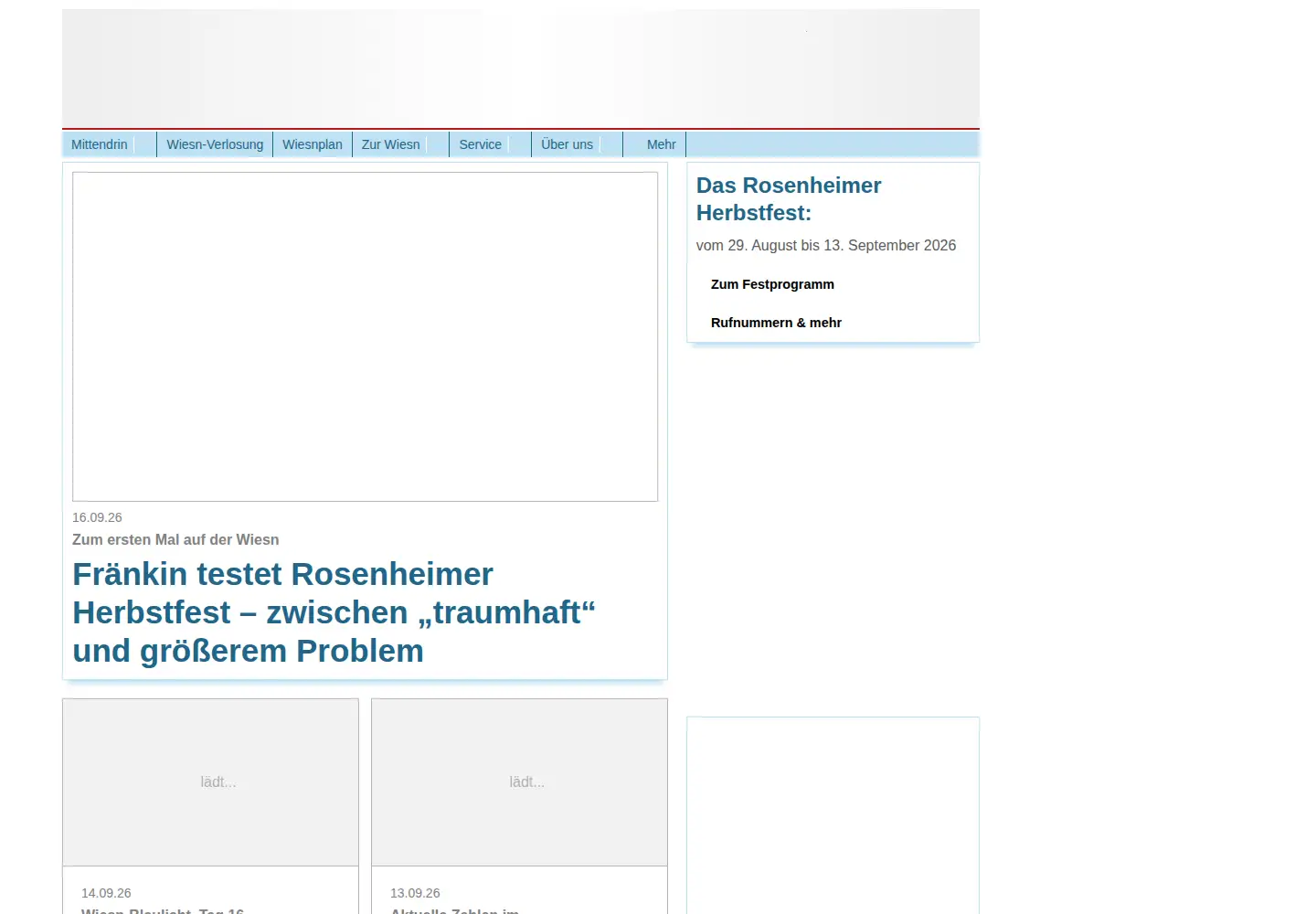Open the loading thumbnail dated 13.09.26
This screenshot has height=914, width=1316.
coord(519,782)
